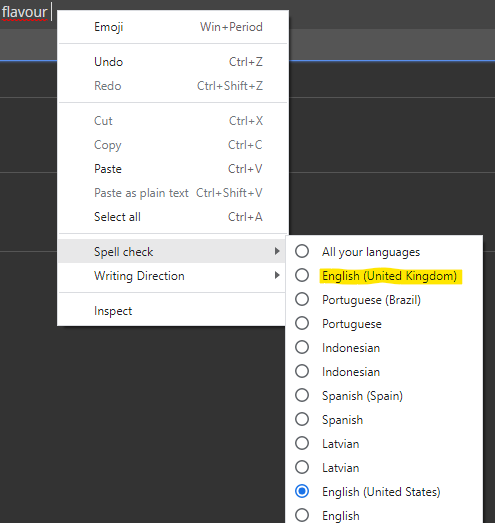This screenshot has height=523, width=495.
Task: Select Portuguese (Brazil) spell check language
Action: pyautogui.click(x=384, y=300)
